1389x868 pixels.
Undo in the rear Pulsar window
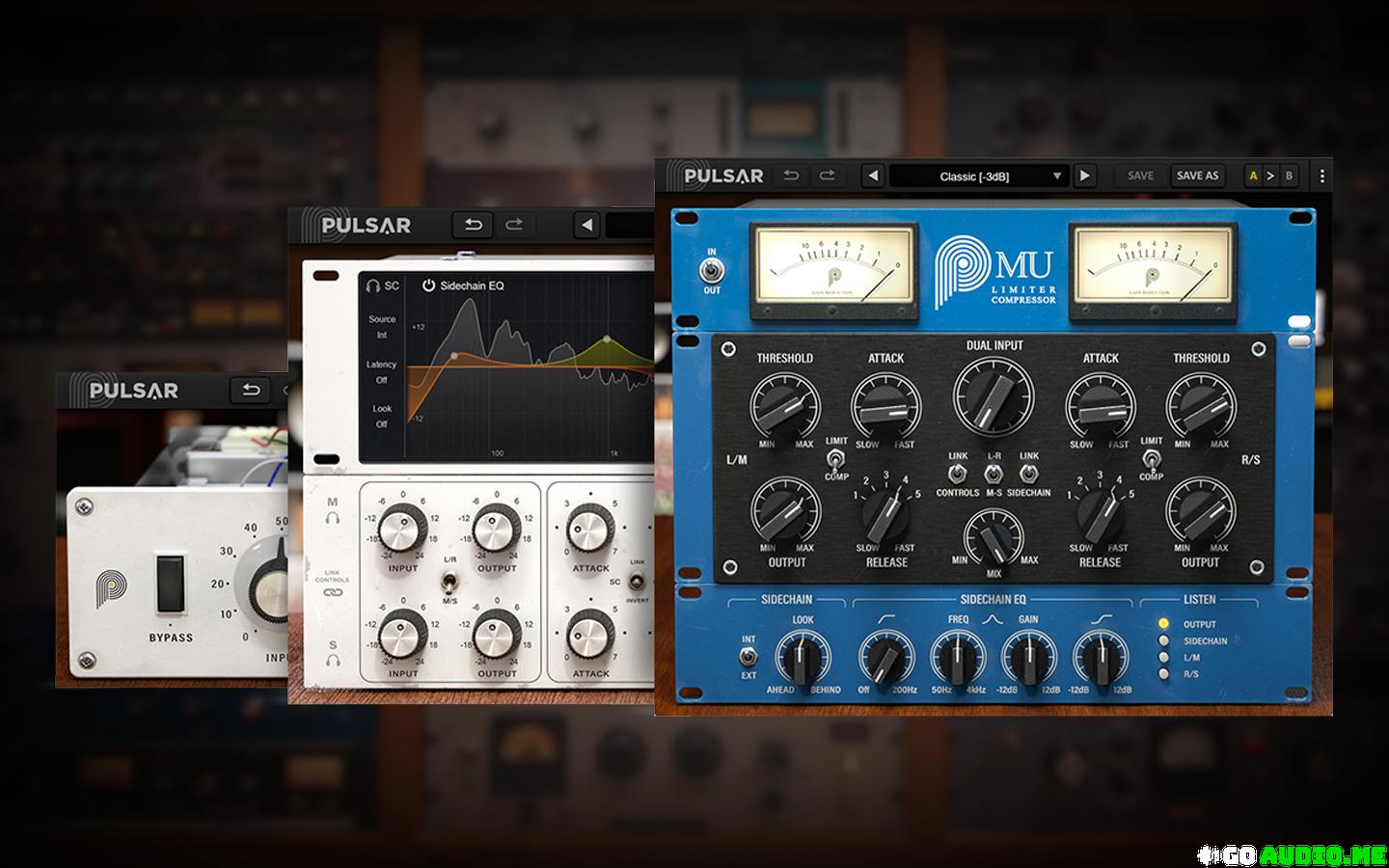[251, 390]
